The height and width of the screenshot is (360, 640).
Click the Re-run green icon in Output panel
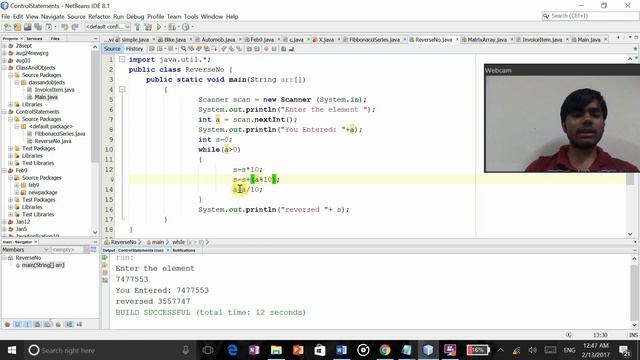(x=105, y=258)
